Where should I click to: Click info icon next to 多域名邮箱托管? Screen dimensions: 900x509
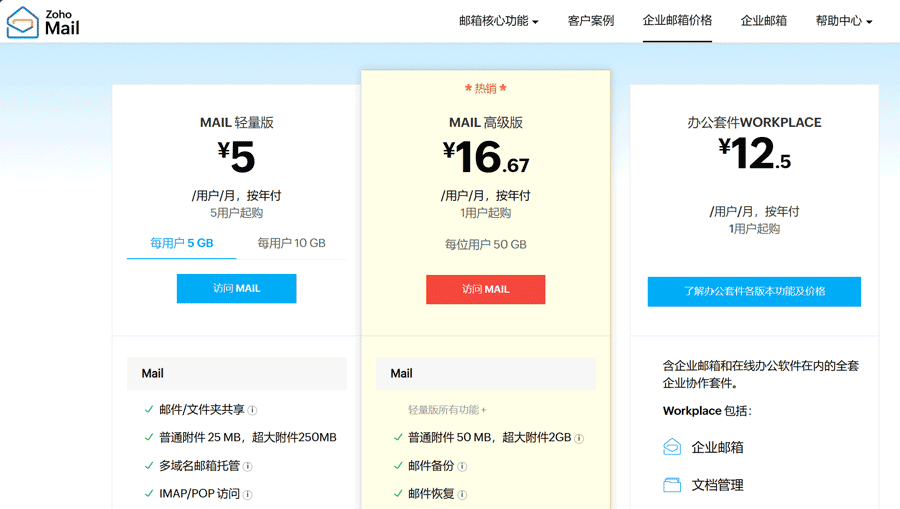247,467
